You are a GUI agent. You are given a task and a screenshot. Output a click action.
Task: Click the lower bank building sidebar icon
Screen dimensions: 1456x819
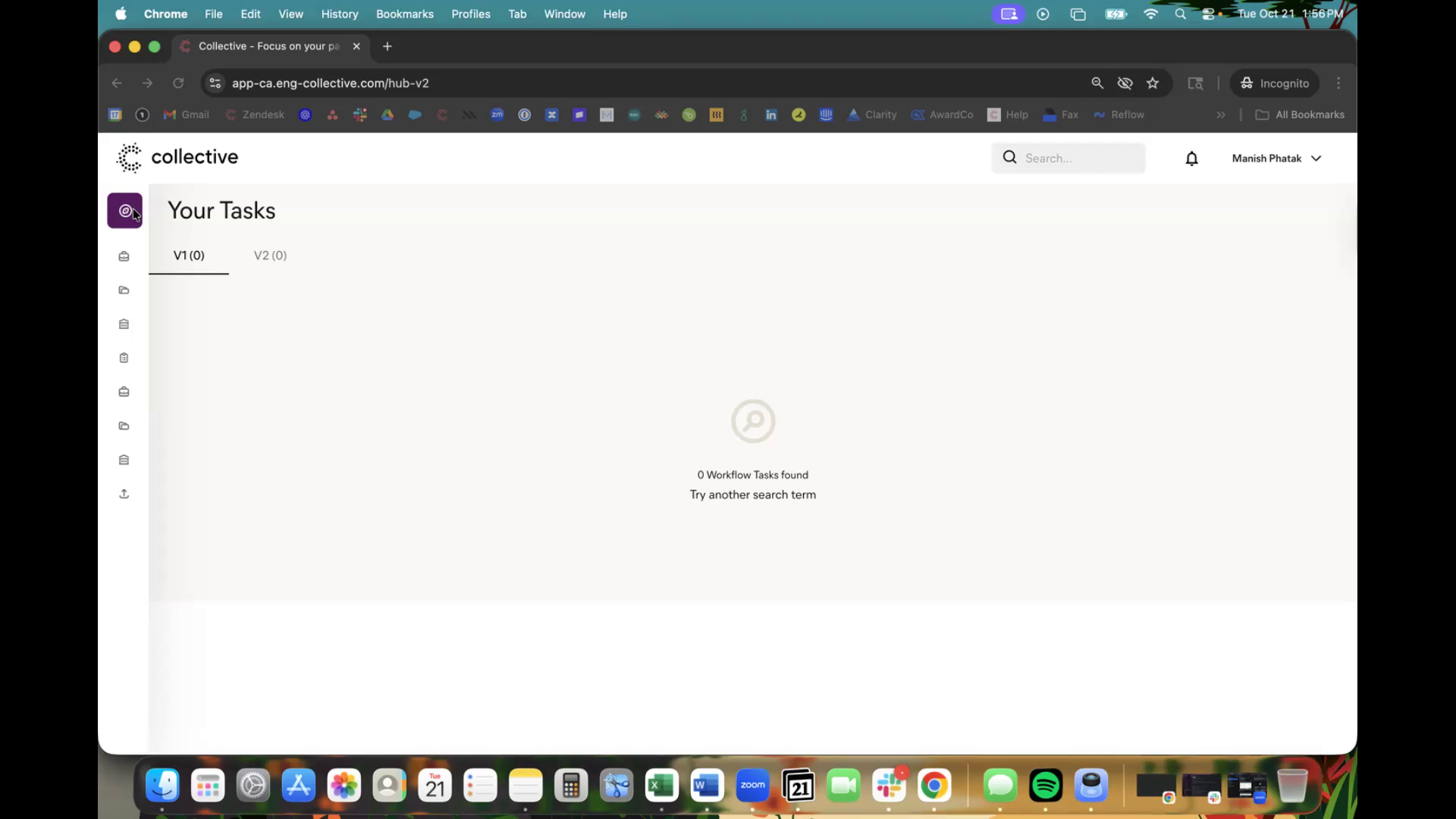pyautogui.click(x=124, y=460)
